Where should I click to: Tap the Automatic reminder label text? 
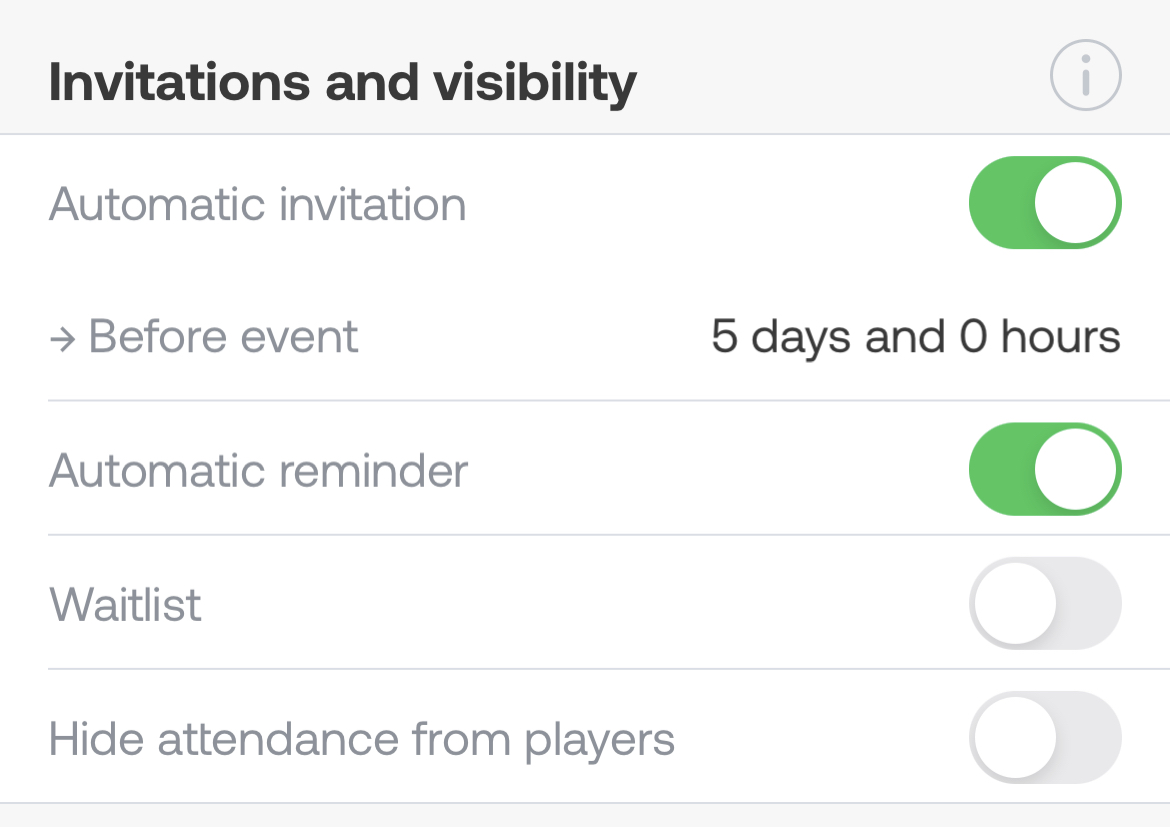(x=258, y=470)
